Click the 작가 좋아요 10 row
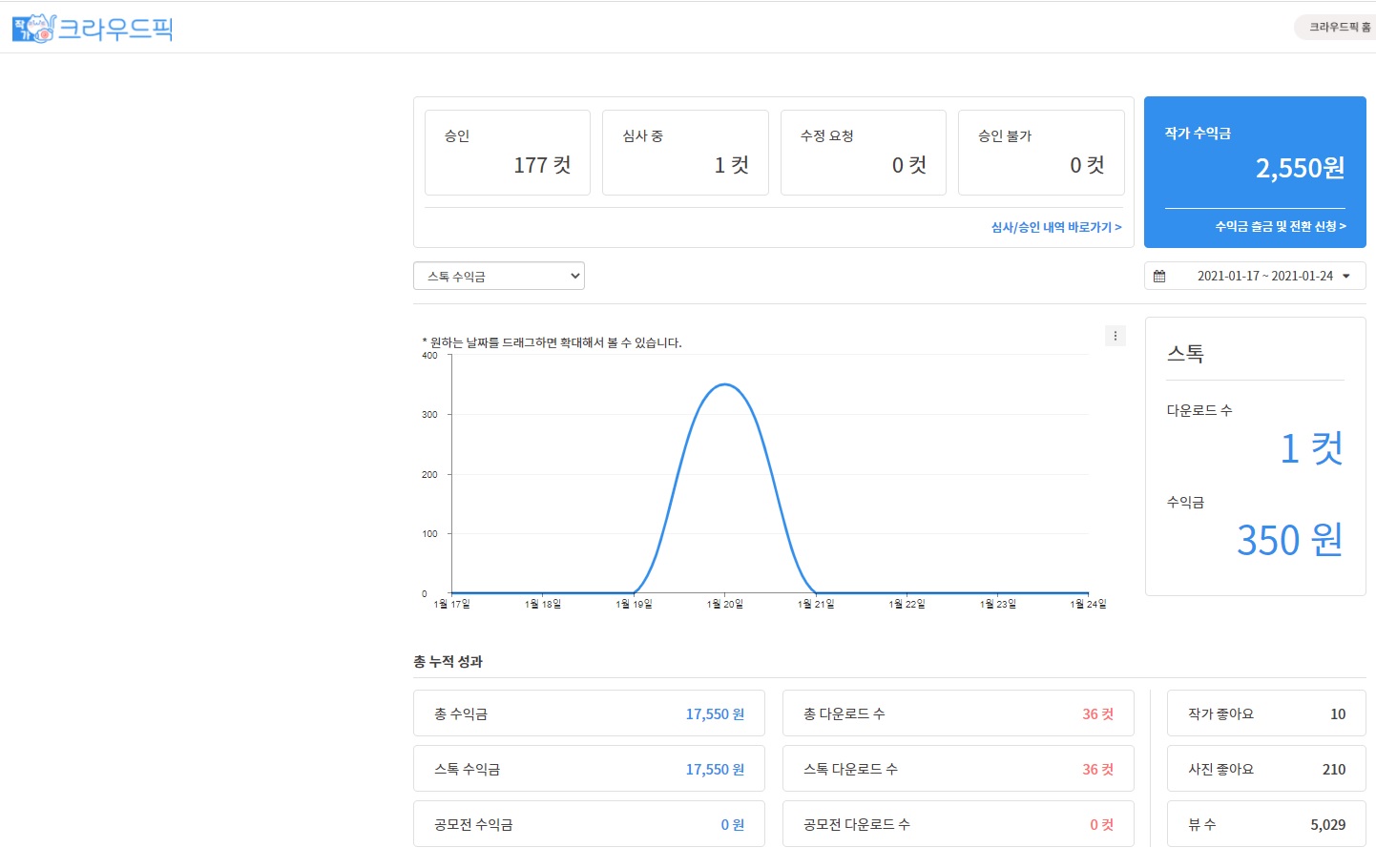 [1266, 713]
